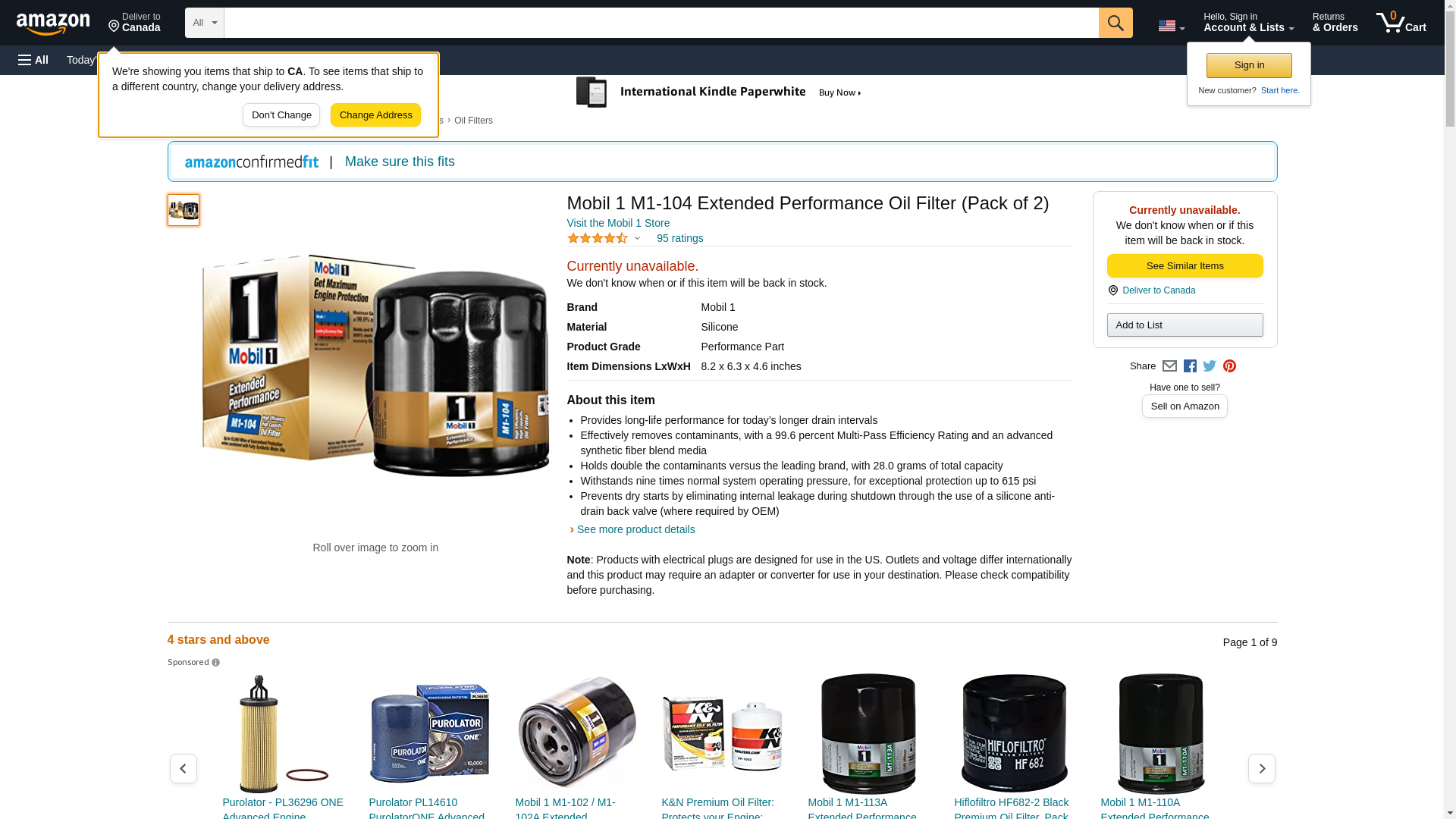Click the search magnifier button
This screenshot has height=819, width=1456.
coord(1115,23)
